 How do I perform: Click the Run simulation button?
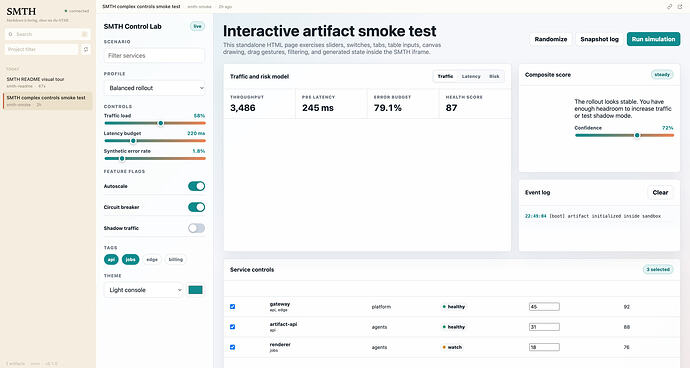click(x=653, y=39)
